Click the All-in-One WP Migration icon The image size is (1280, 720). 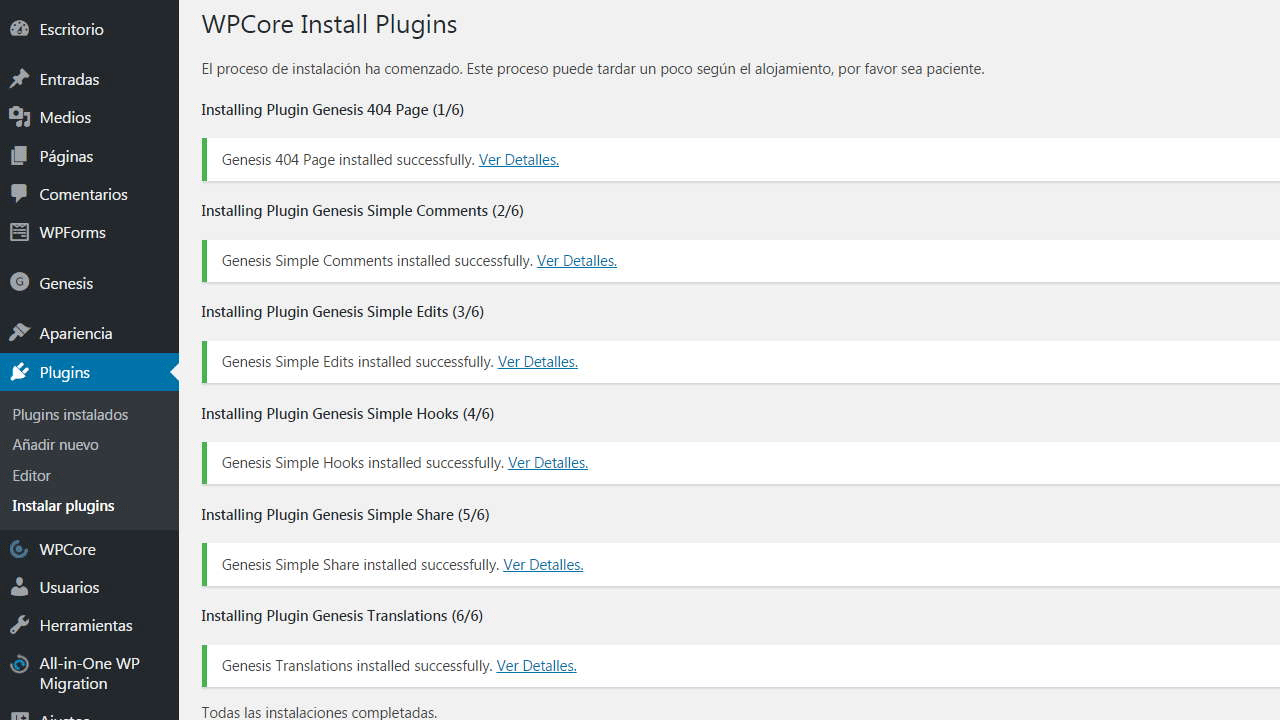(x=20, y=664)
